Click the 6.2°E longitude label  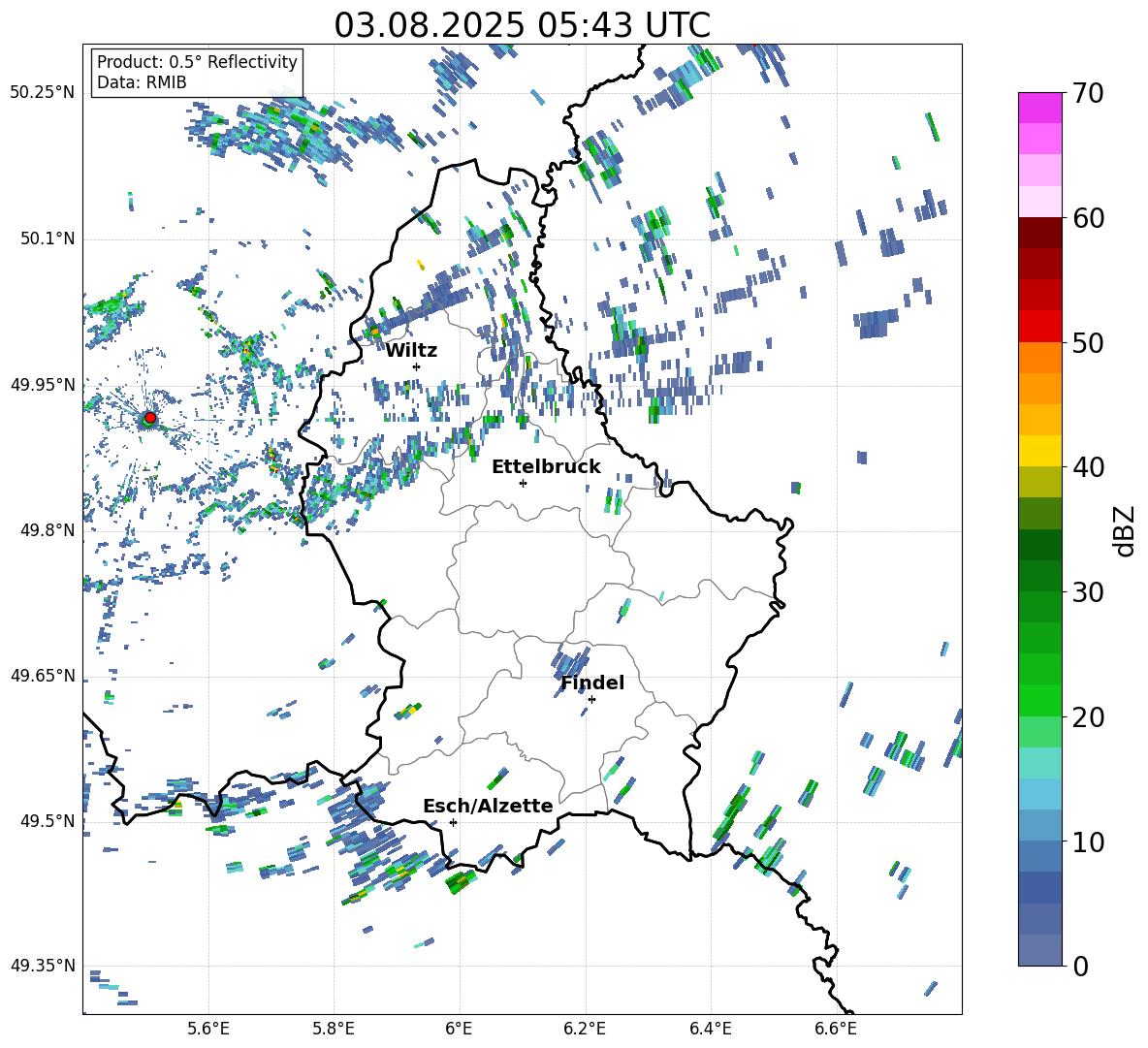pos(585,1029)
